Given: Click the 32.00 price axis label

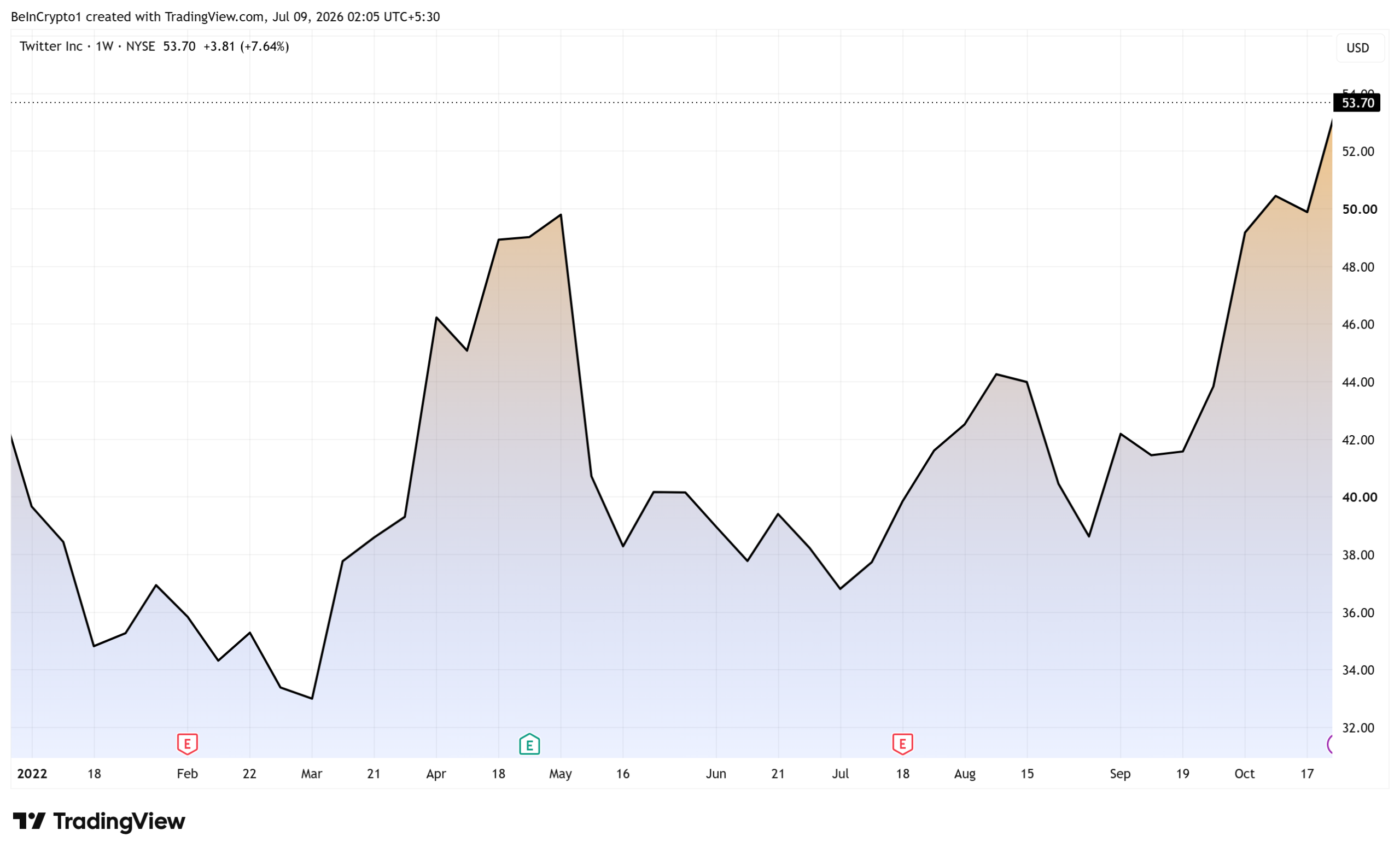Looking at the screenshot, I should [1358, 728].
